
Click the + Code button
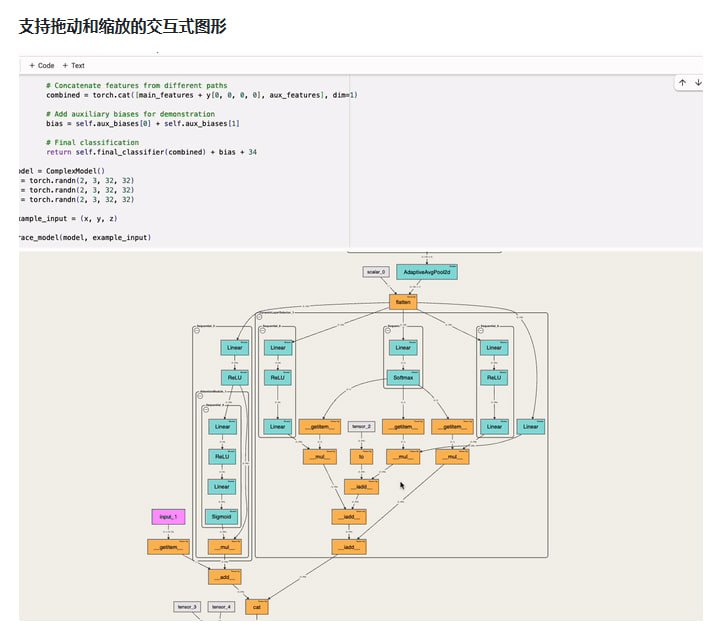coord(41,65)
